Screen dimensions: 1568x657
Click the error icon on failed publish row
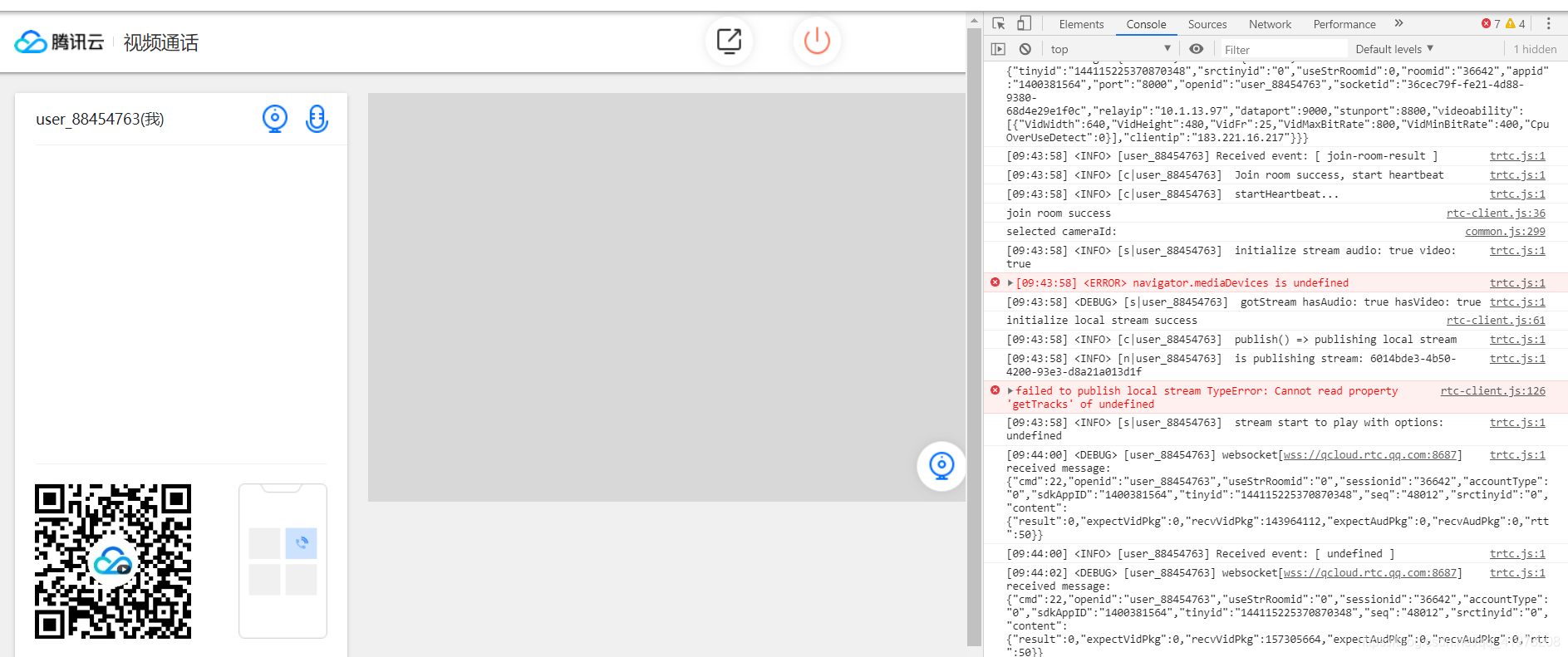click(x=995, y=390)
